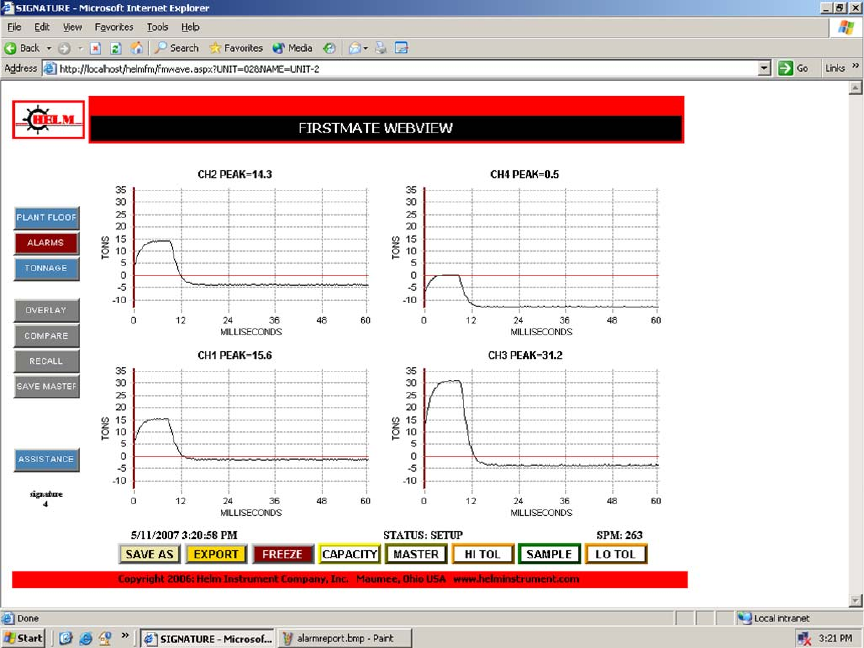The width and height of the screenshot is (864, 648).
Task: Click the CH3 PEAK=31.2 waveform chart
Action: tap(525, 434)
